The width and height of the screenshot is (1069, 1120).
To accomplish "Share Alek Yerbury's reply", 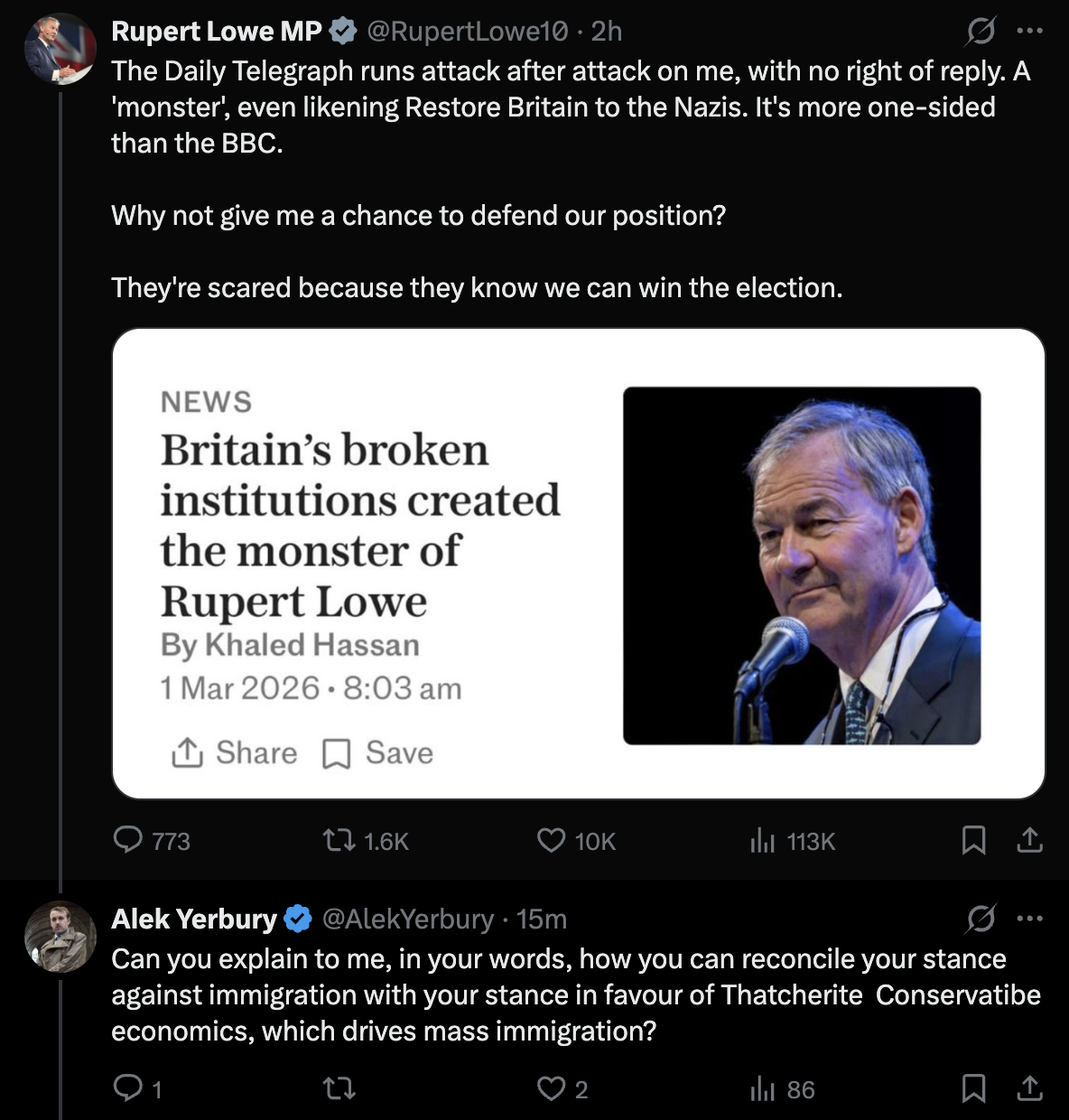I will 1029,1089.
